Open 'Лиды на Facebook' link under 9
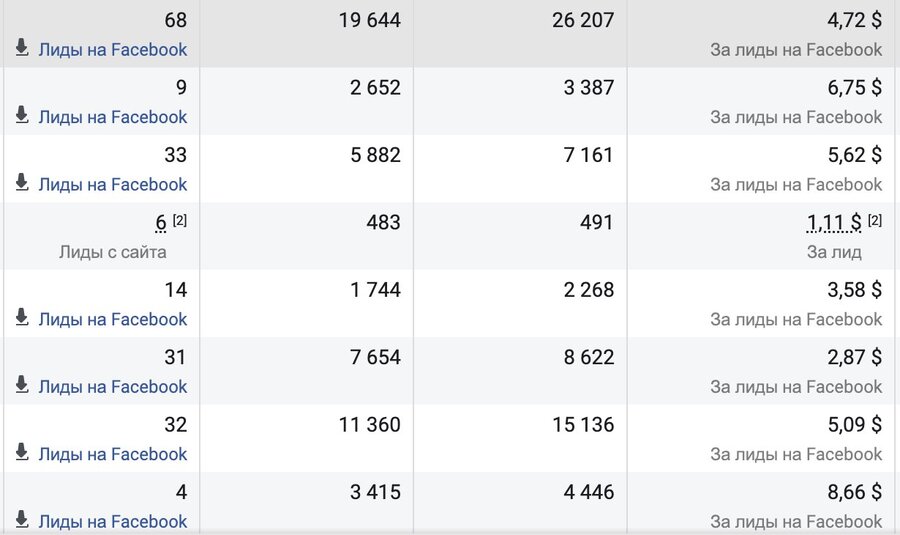The image size is (900, 535). [112, 117]
